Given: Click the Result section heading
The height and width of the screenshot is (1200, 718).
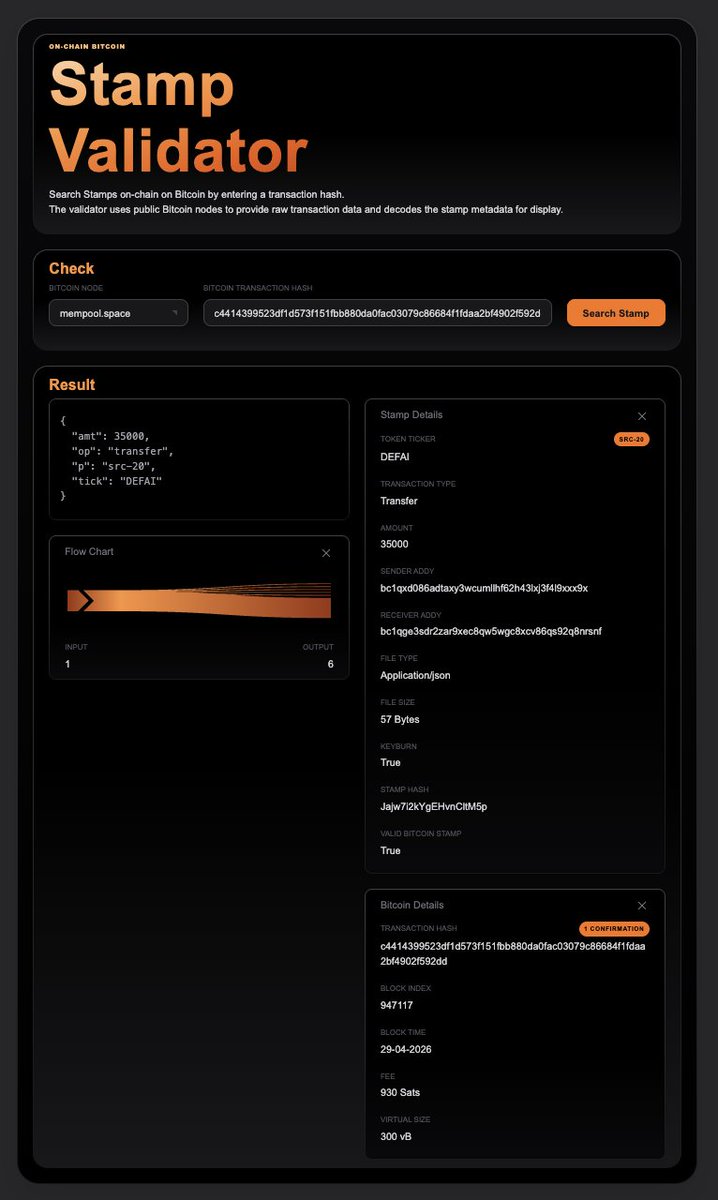Looking at the screenshot, I should coord(72,384).
